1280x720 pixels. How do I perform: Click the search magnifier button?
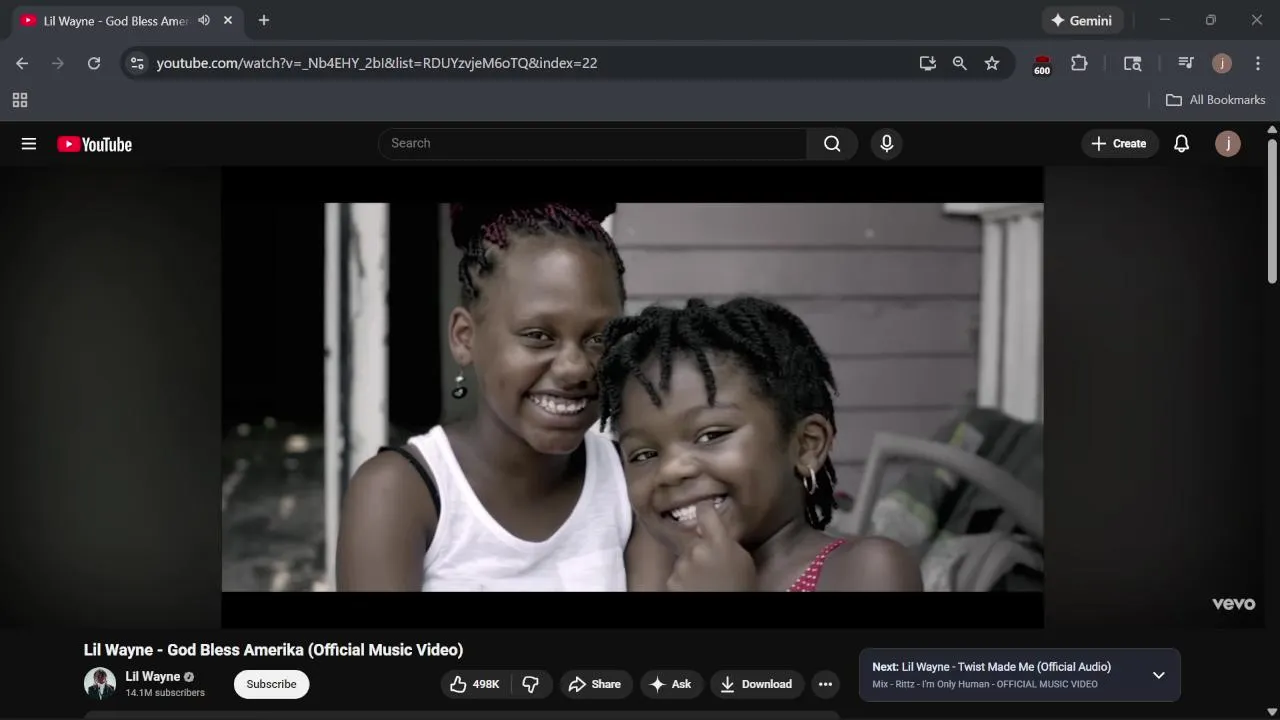[832, 144]
